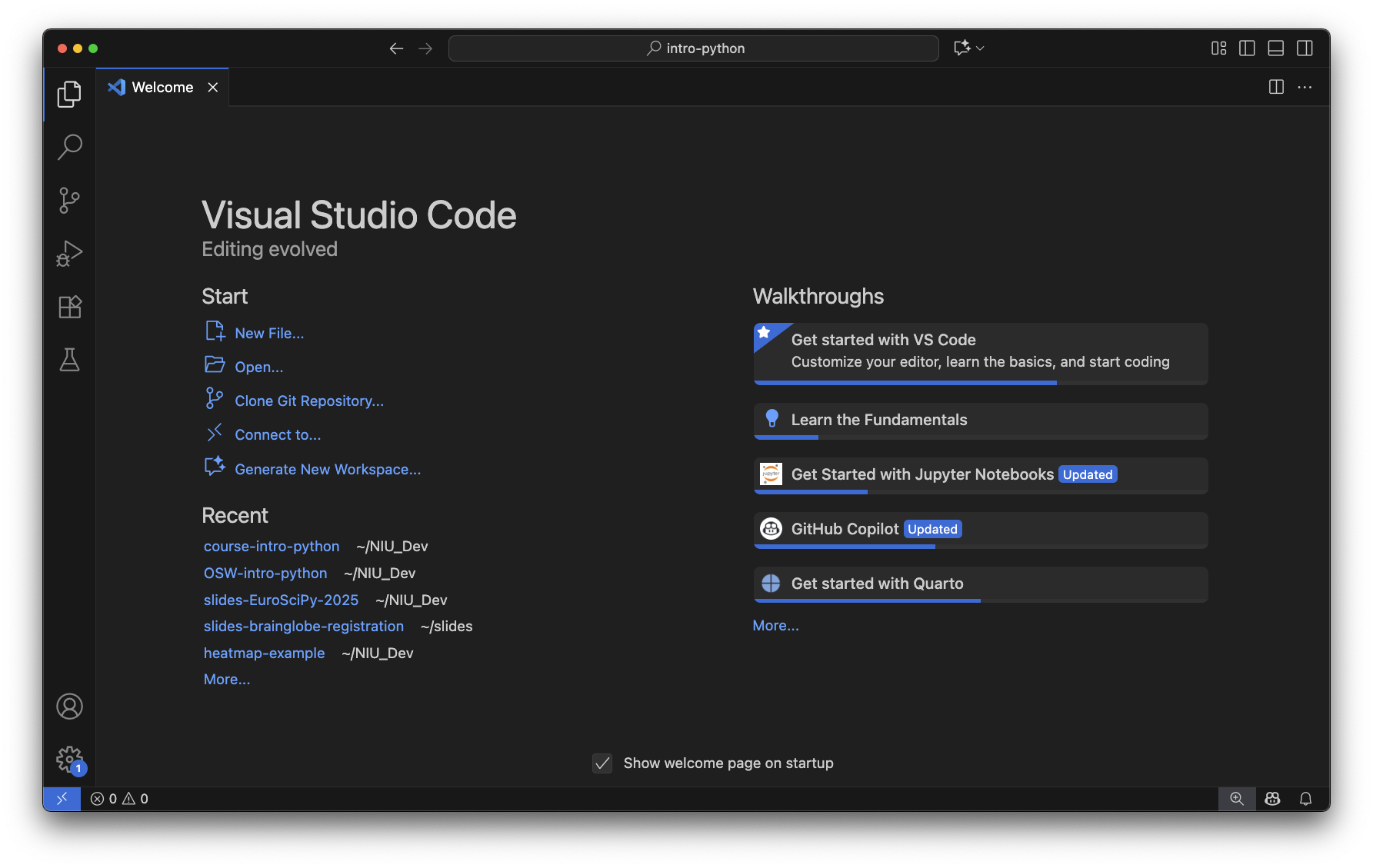Open the Extensions view

pyautogui.click(x=69, y=308)
